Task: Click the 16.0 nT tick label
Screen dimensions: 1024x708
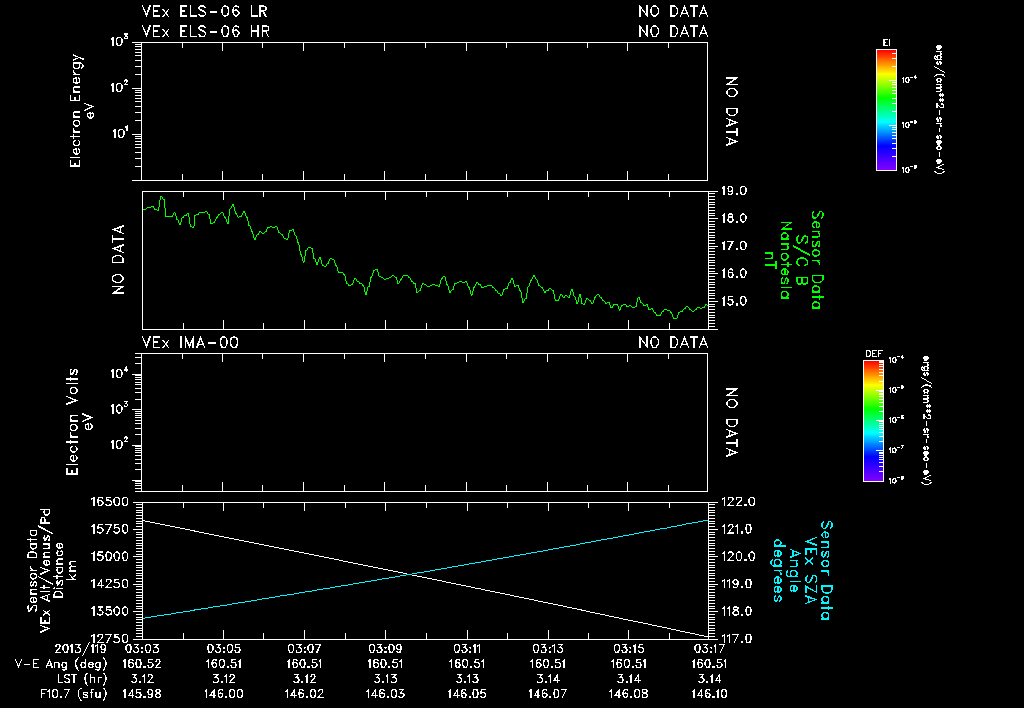Action: (x=734, y=274)
